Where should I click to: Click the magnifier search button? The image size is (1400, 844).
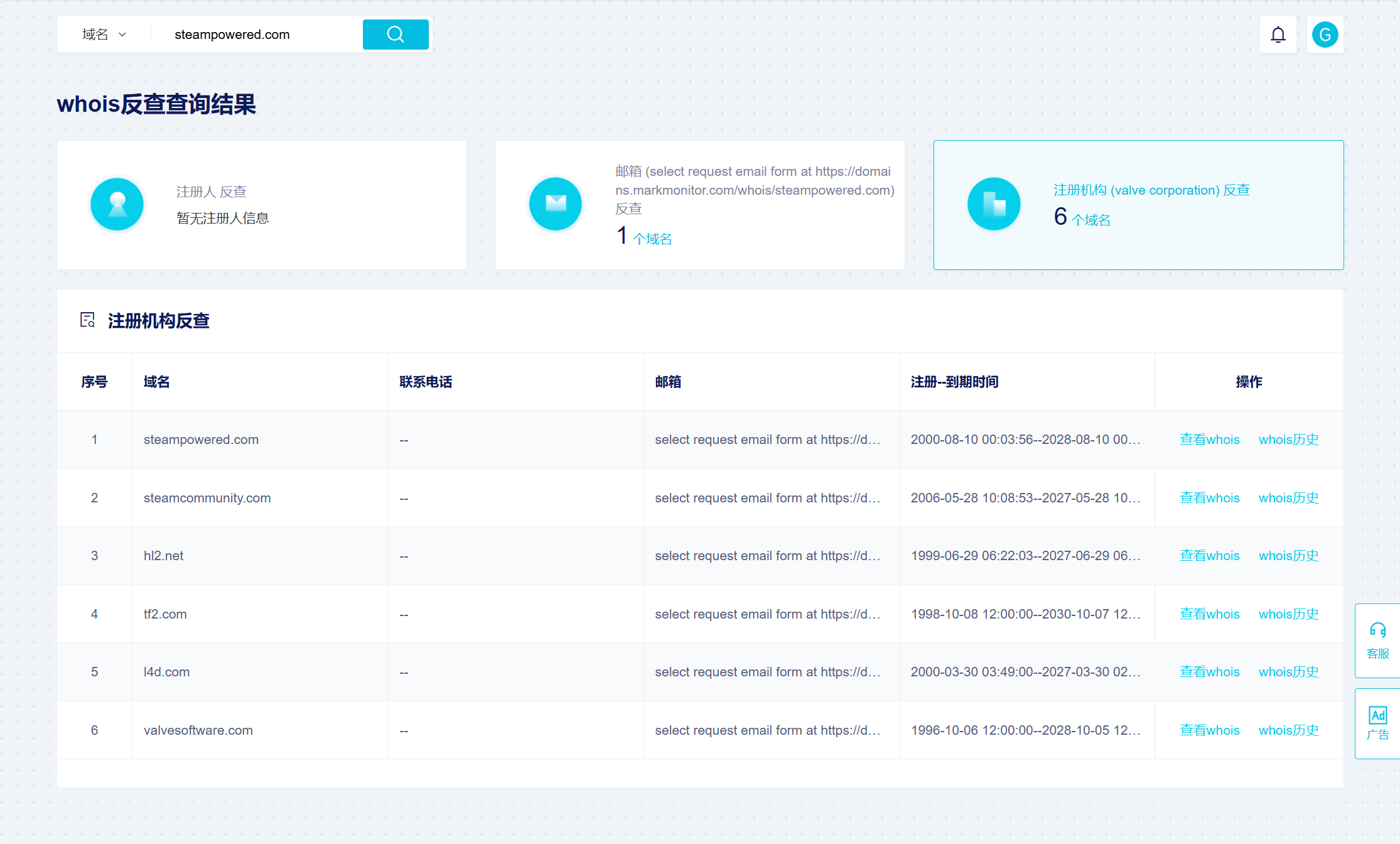click(396, 35)
